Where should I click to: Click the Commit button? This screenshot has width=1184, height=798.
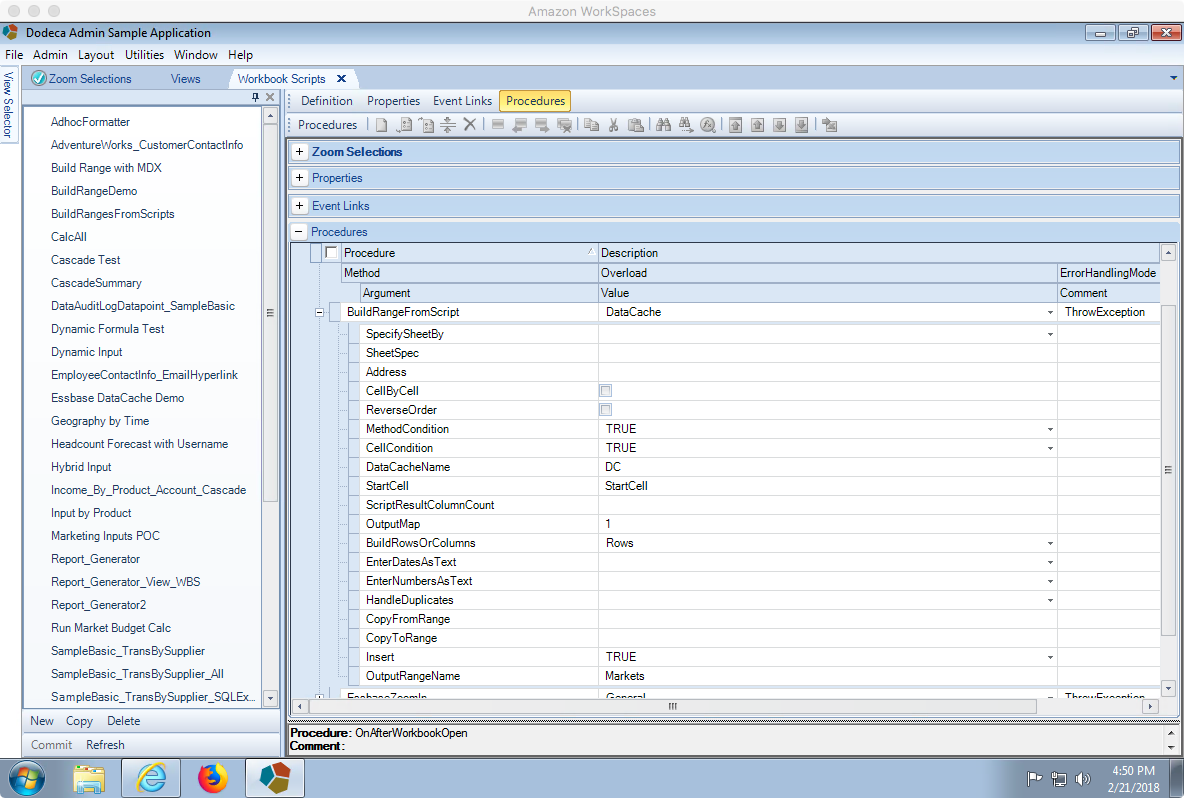[51, 744]
